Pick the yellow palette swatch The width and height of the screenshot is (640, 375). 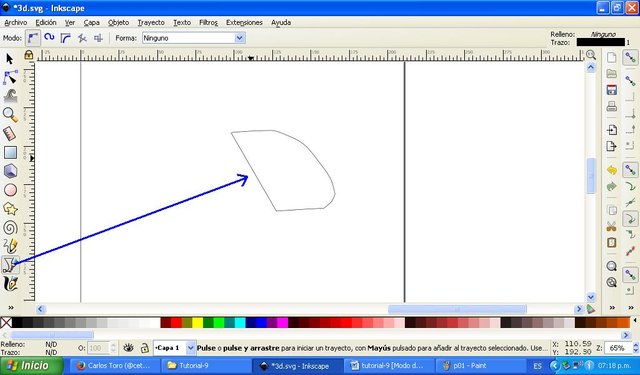pos(198,323)
